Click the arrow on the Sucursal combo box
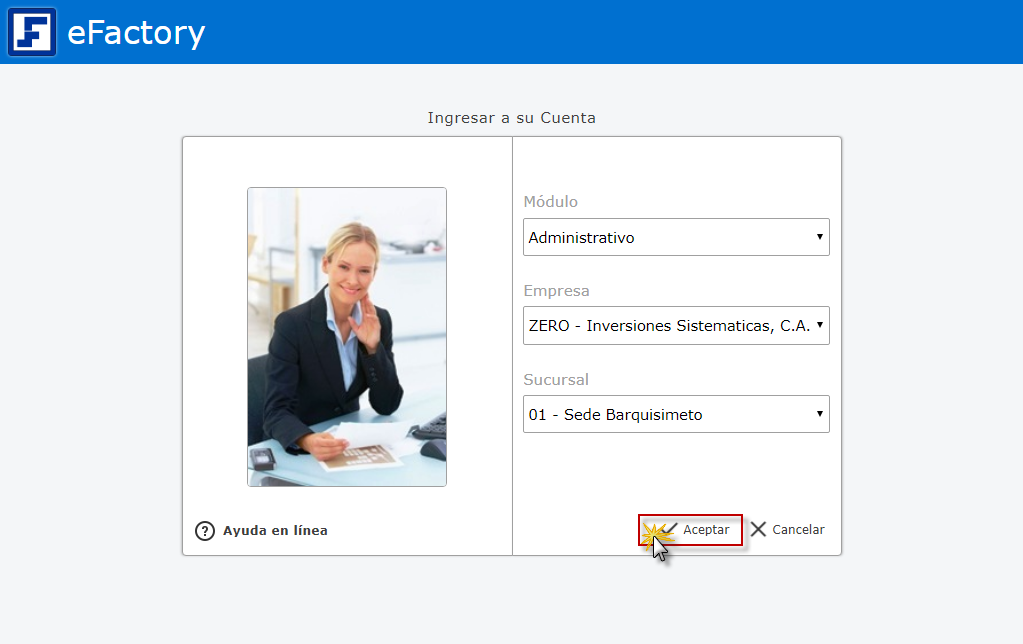1023x644 pixels. [x=820, y=414]
